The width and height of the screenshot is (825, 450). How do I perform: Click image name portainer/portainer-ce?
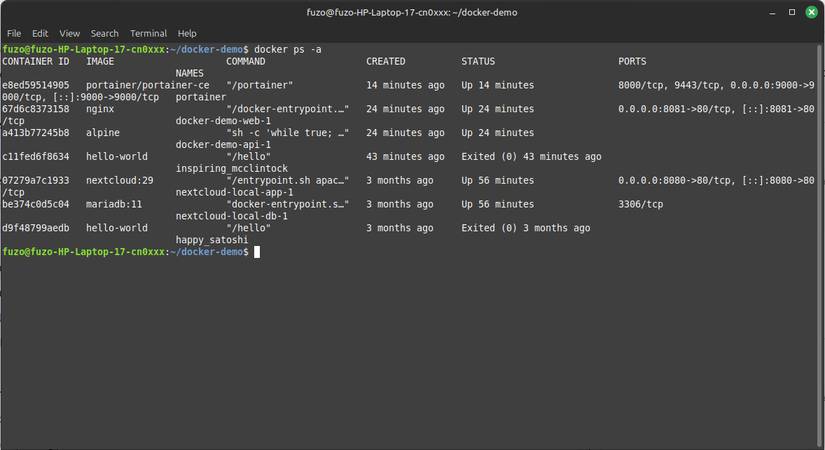coord(148,85)
